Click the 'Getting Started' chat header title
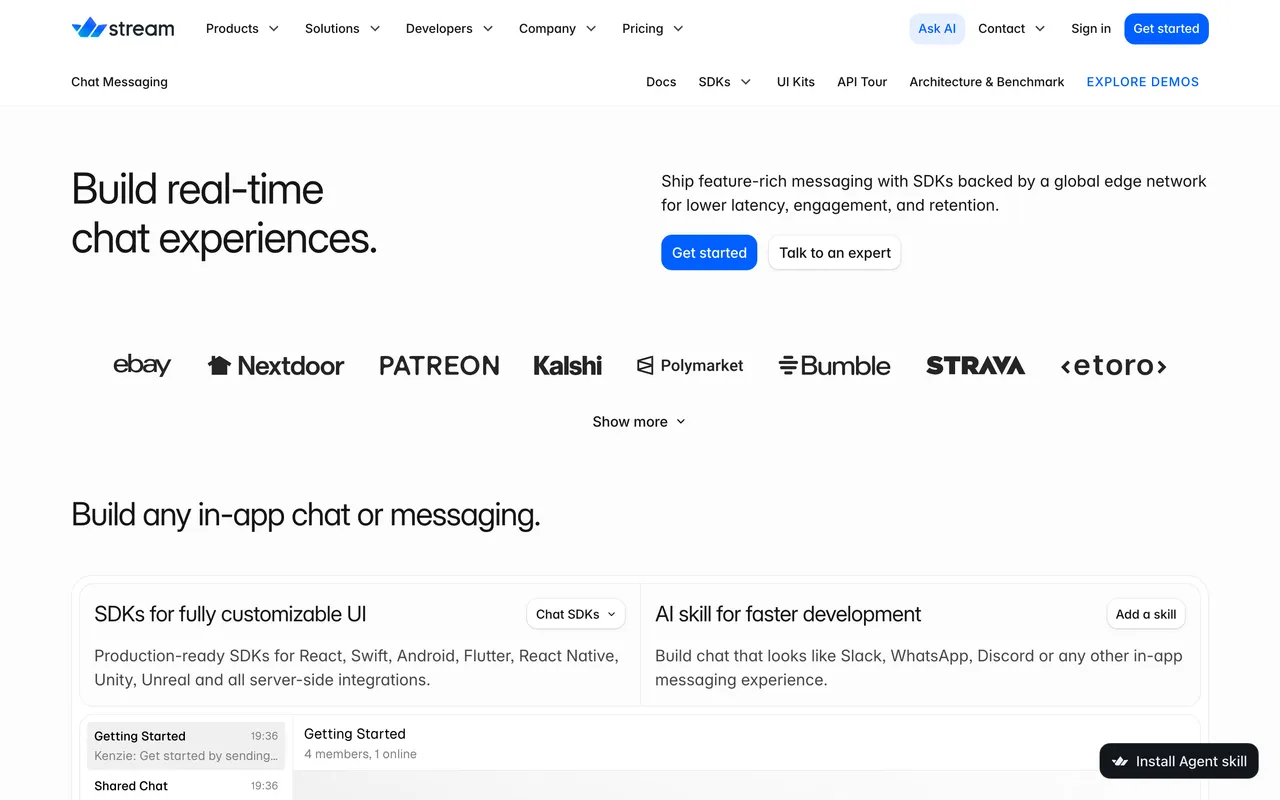The image size is (1280, 800). tap(355, 733)
